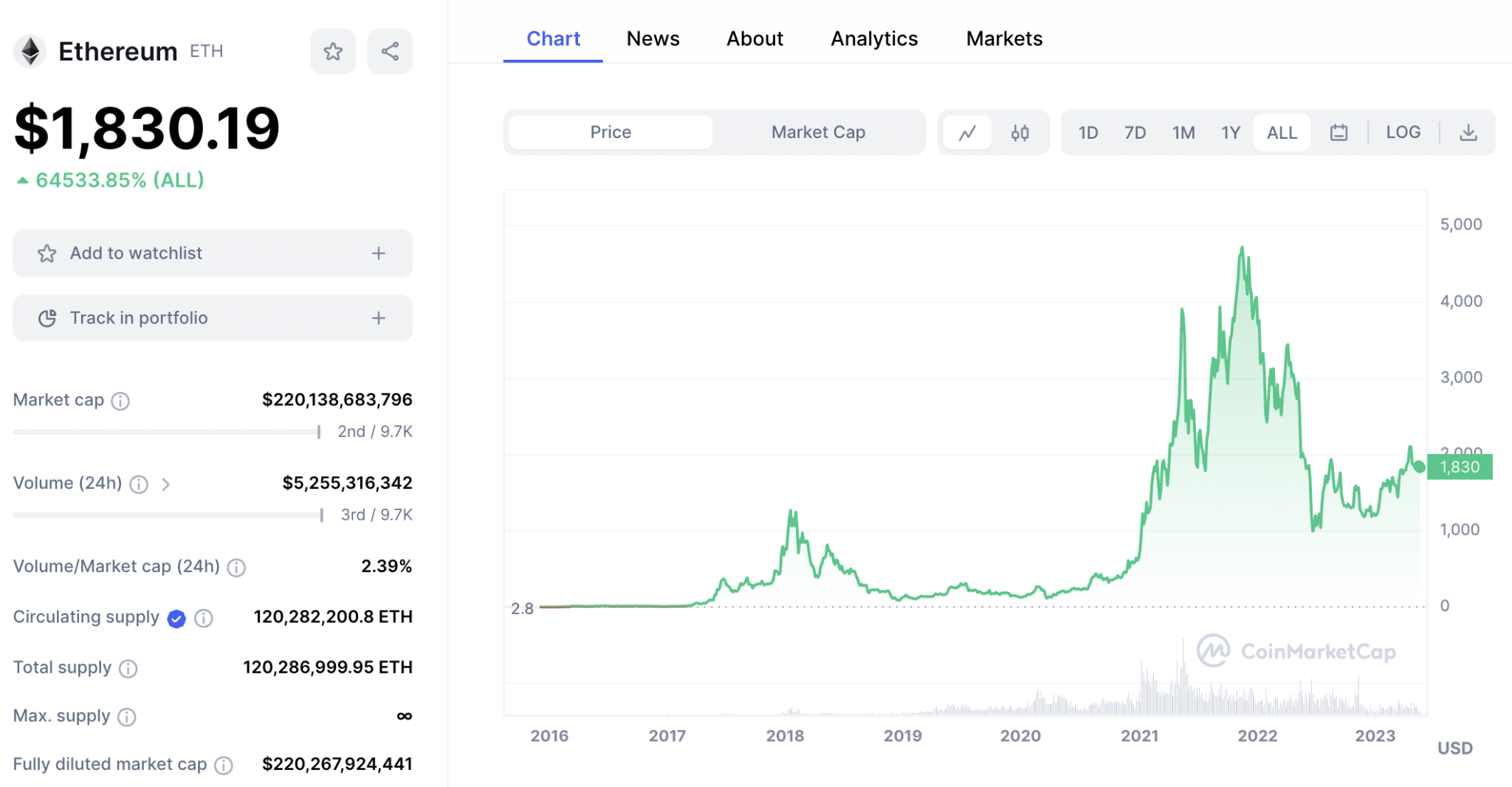Screen dimensions: 1512x787
Task: Expand Volume (24h) details chevron
Action: point(166,484)
